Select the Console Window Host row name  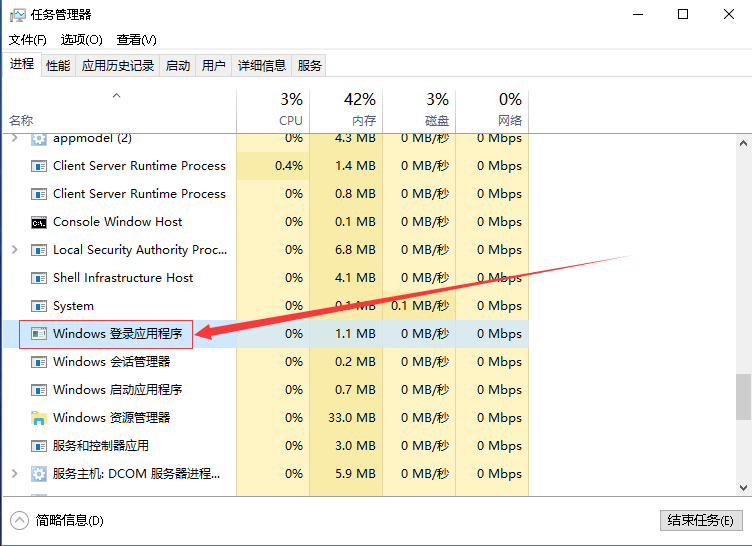point(118,222)
